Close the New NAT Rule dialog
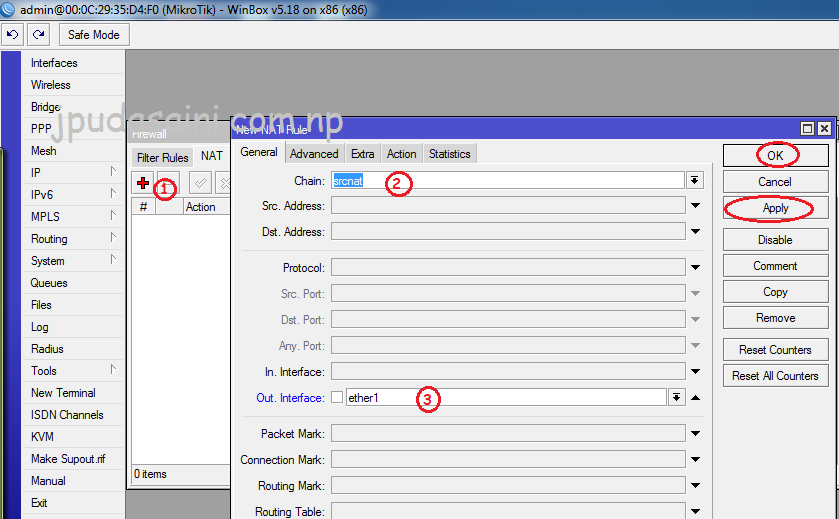 pos(825,128)
